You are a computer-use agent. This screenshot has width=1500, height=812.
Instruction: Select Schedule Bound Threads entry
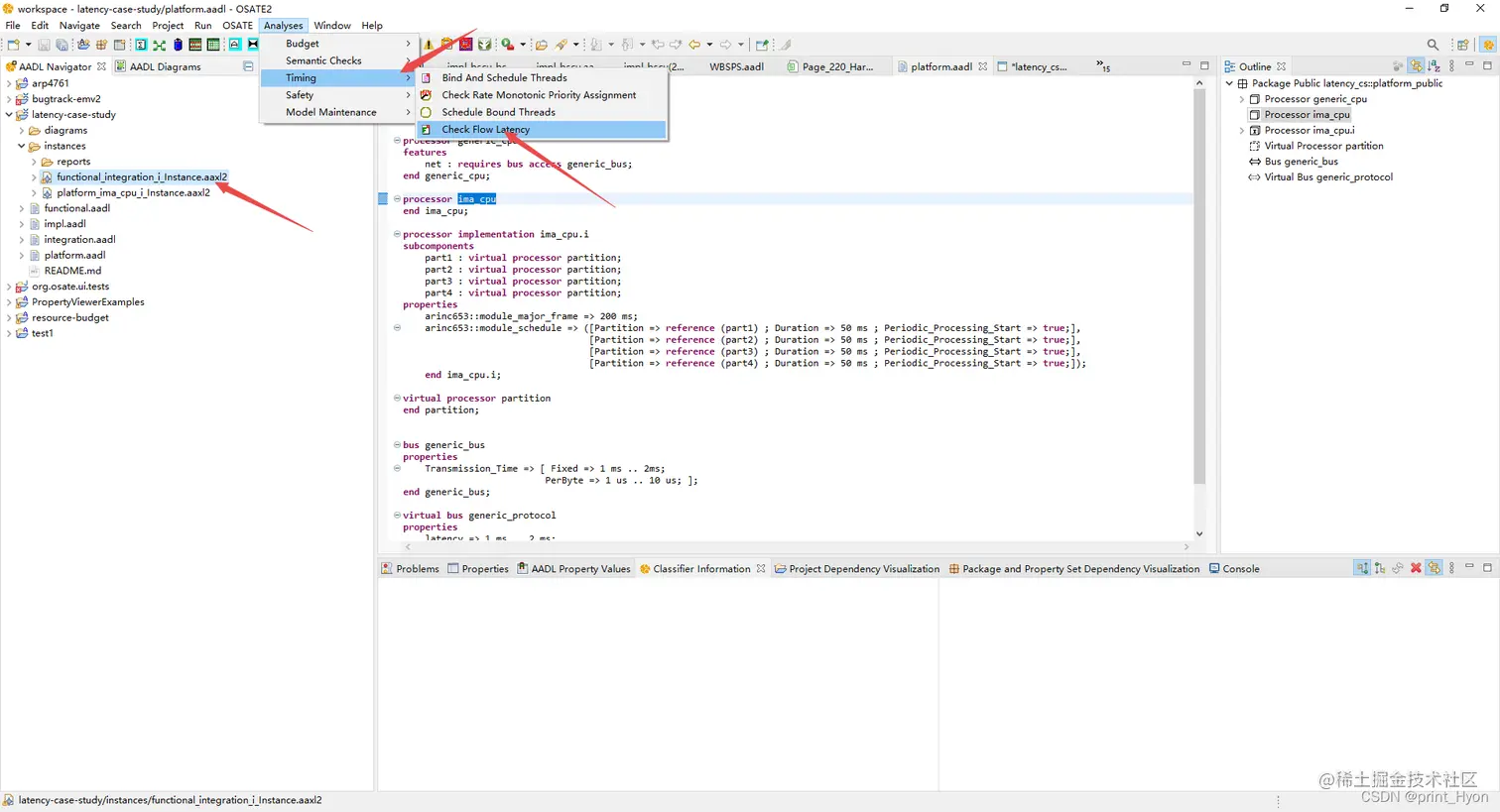coord(542,112)
